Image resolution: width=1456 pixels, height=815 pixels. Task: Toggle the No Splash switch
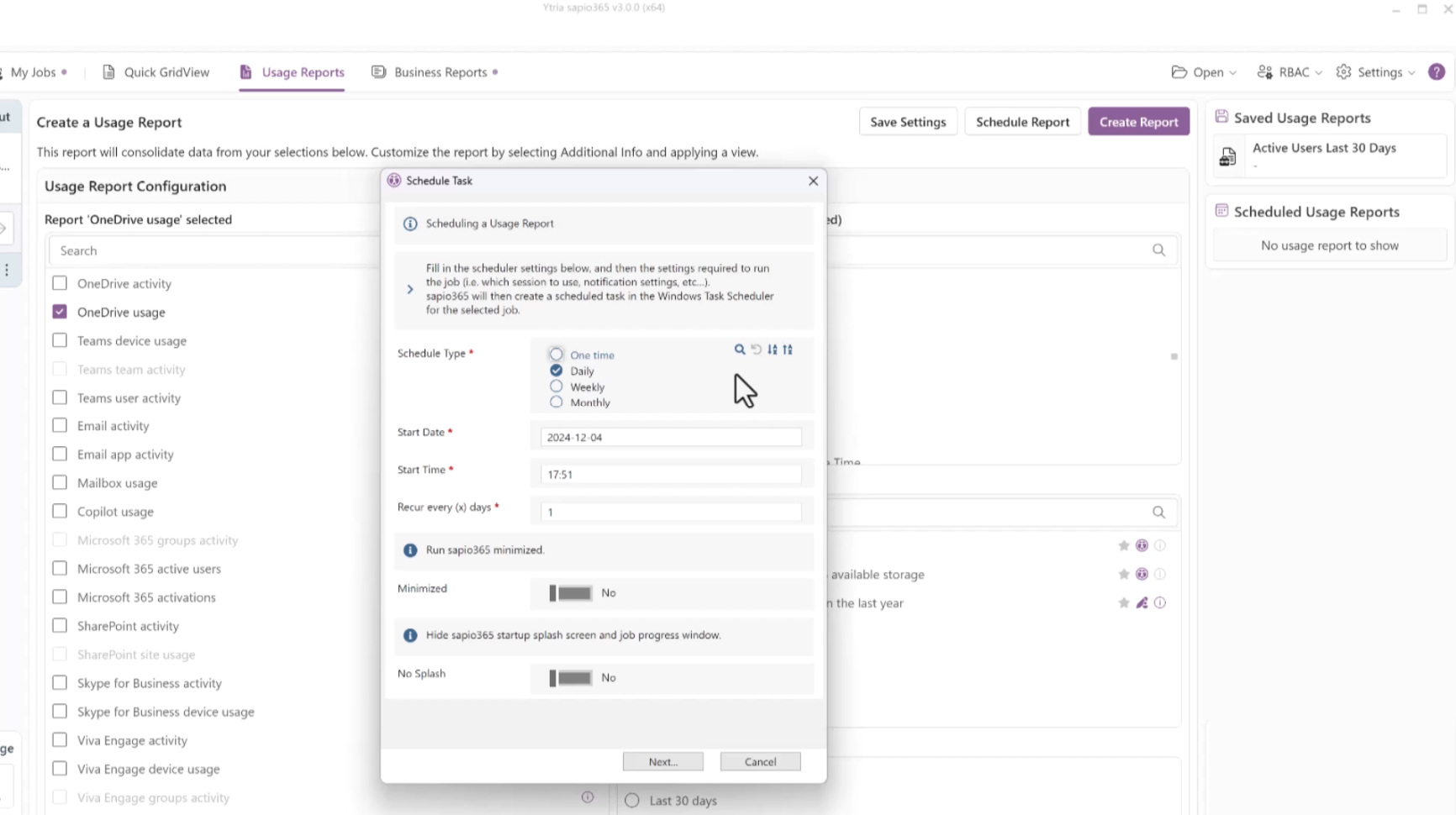(x=570, y=678)
